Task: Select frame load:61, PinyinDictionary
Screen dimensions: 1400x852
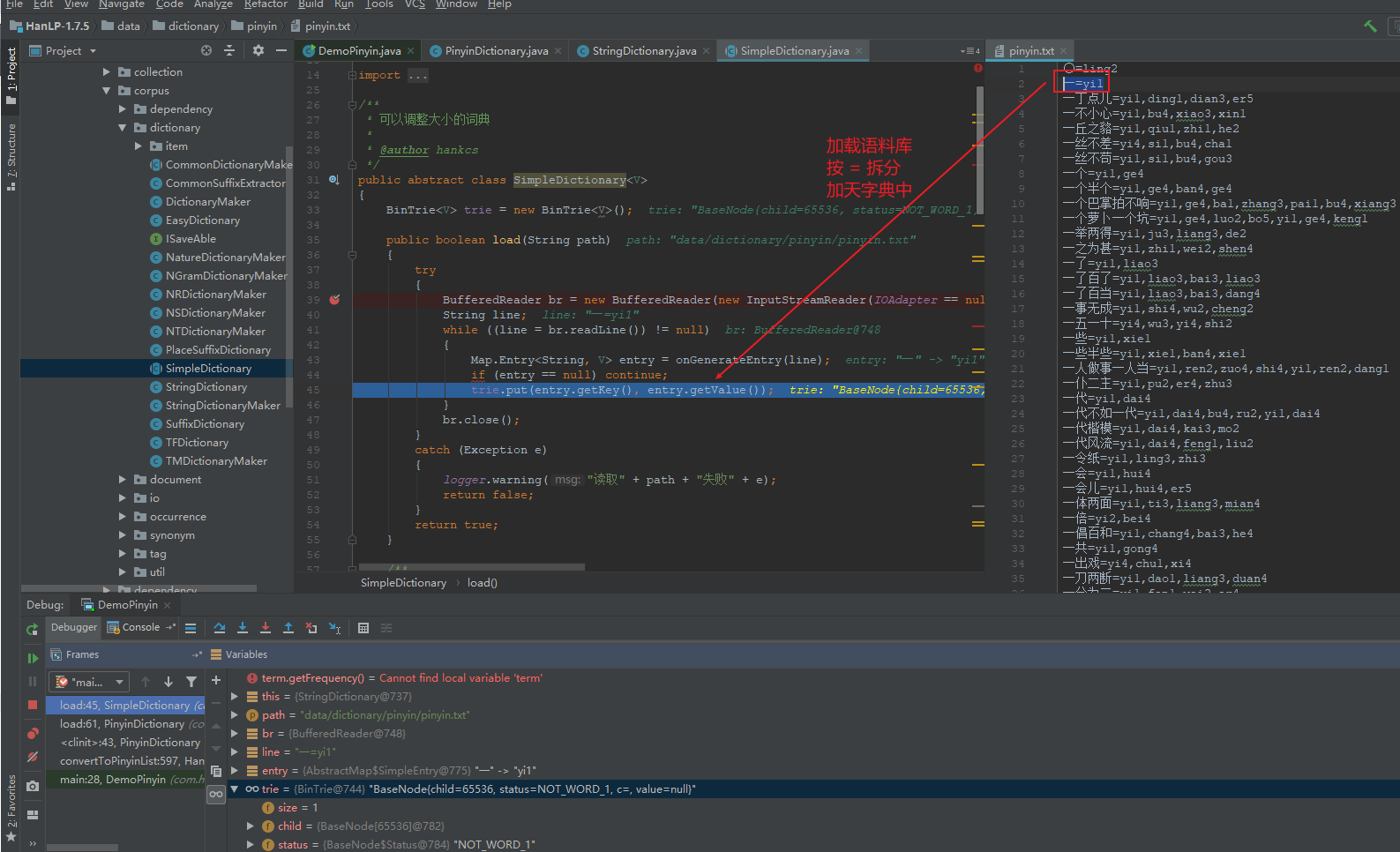Action: point(125,724)
